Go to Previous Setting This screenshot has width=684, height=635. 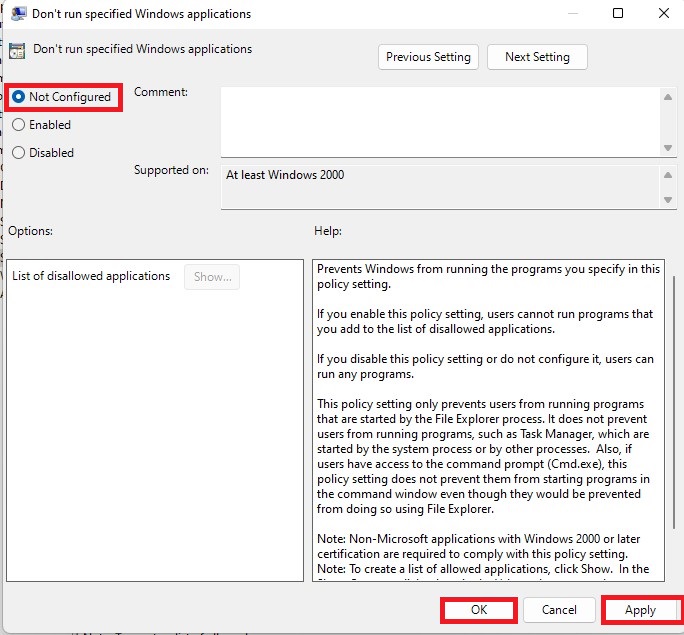[428, 57]
